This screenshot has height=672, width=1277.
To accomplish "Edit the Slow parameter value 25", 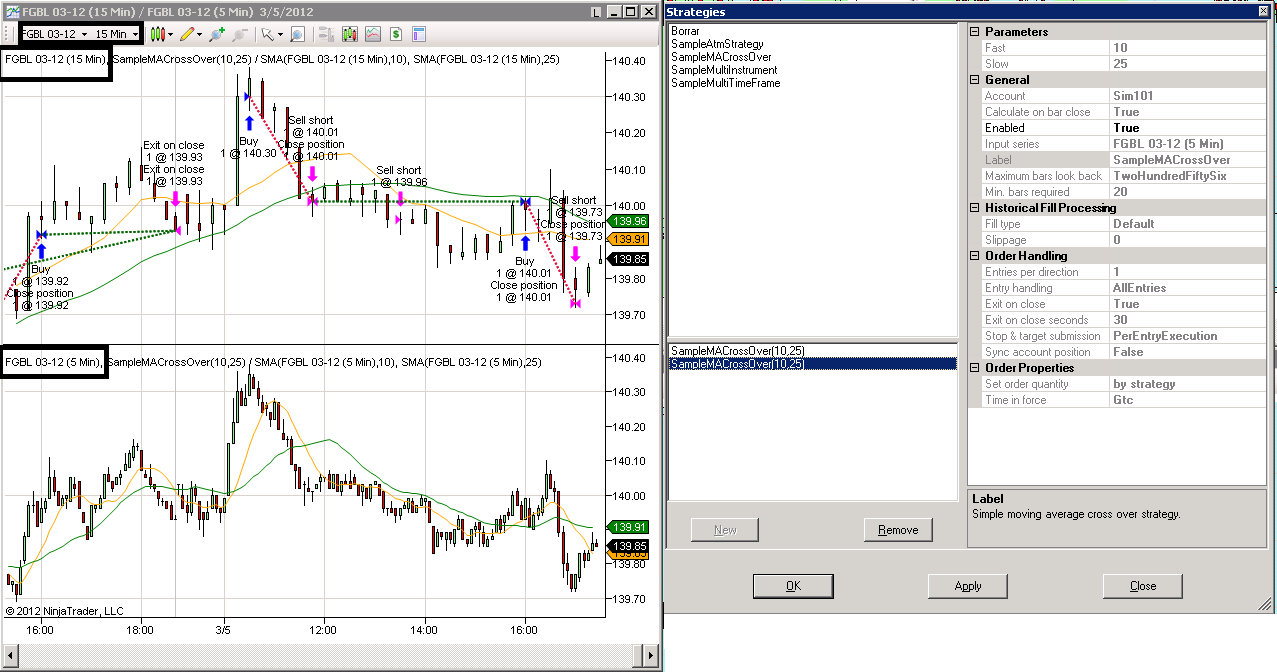I will [1187, 64].
